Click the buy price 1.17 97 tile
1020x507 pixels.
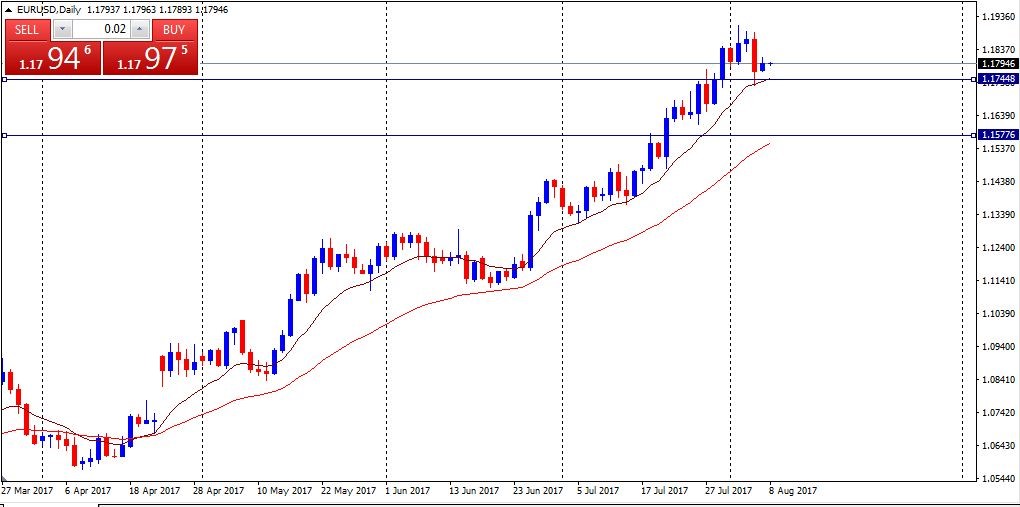[150, 58]
